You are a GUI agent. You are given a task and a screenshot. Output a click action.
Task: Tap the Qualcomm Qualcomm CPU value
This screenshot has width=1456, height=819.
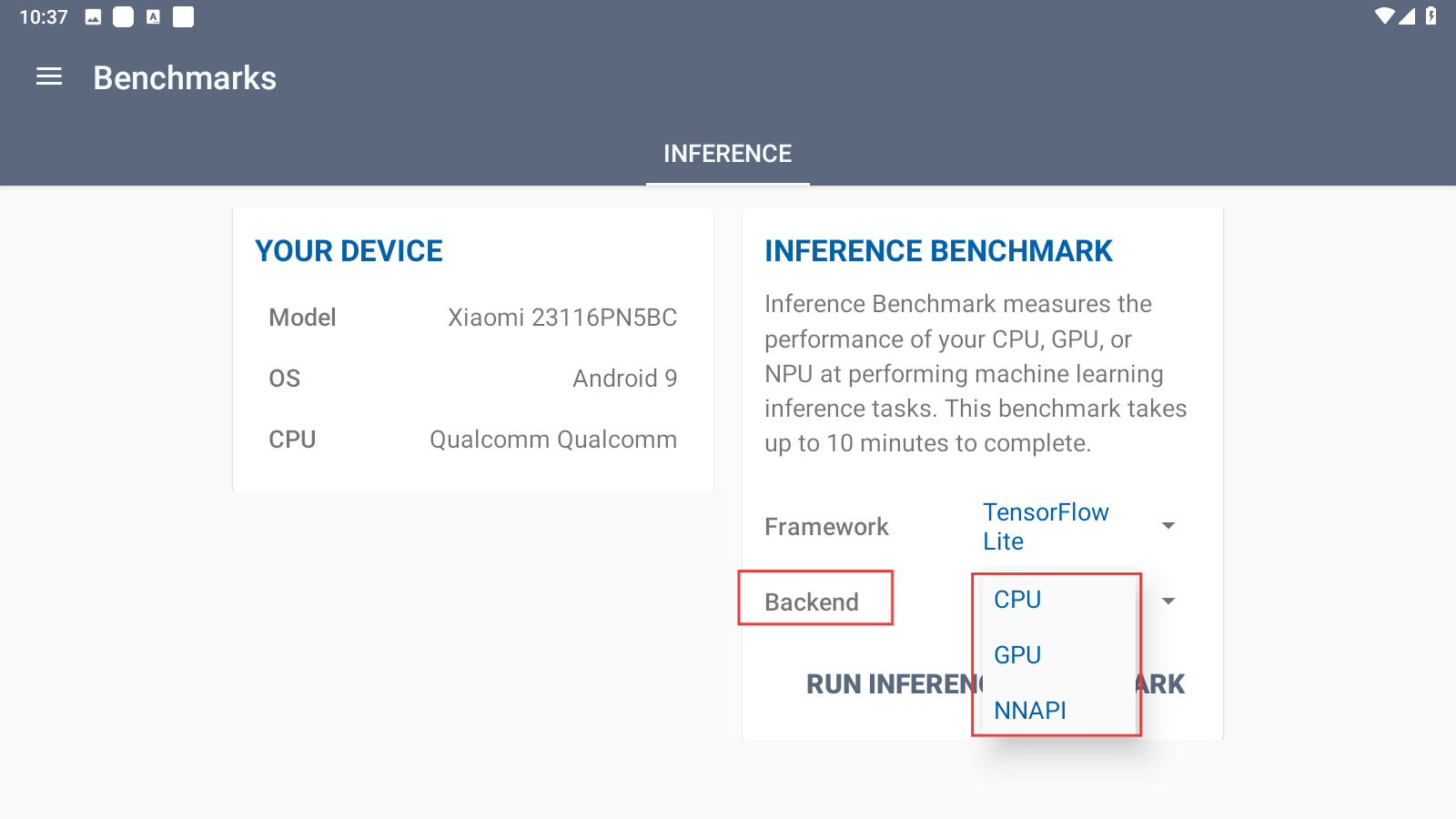tap(553, 440)
